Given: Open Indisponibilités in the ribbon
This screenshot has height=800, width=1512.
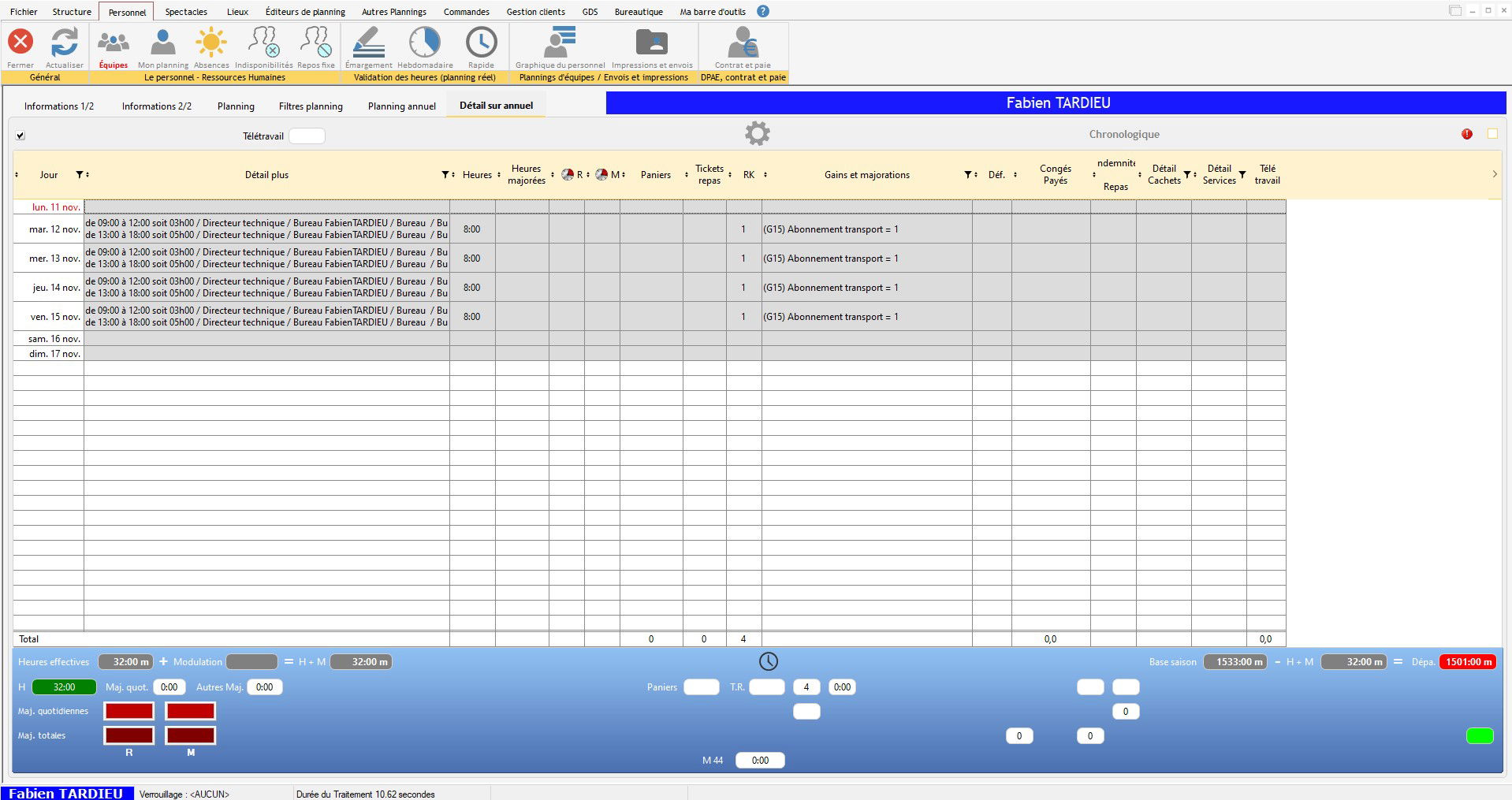Looking at the screenshot, I should pos(263,43).
